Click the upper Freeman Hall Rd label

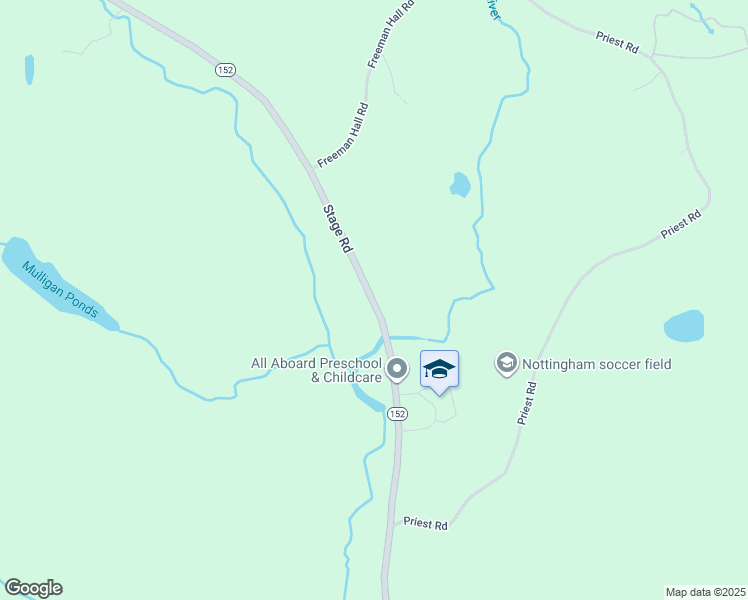391,33
